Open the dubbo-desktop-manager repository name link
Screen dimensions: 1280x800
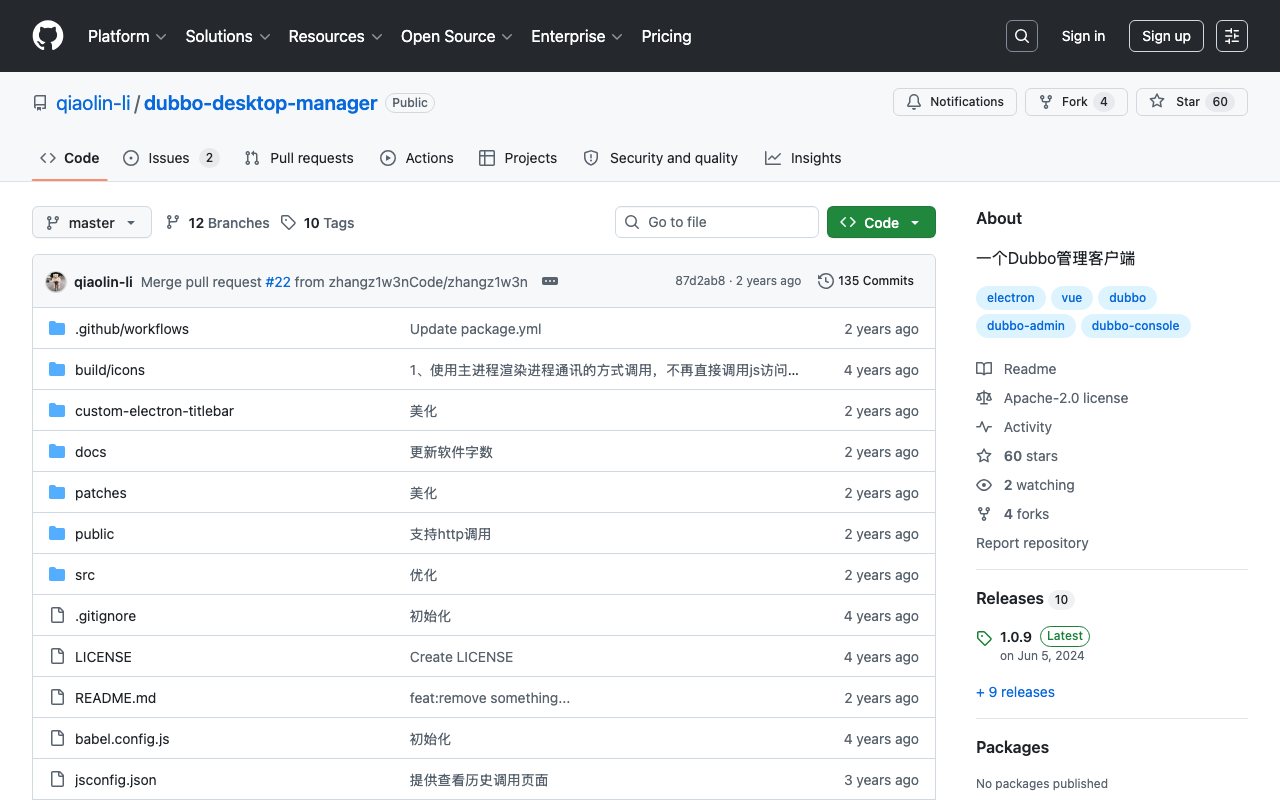[261, 103]
